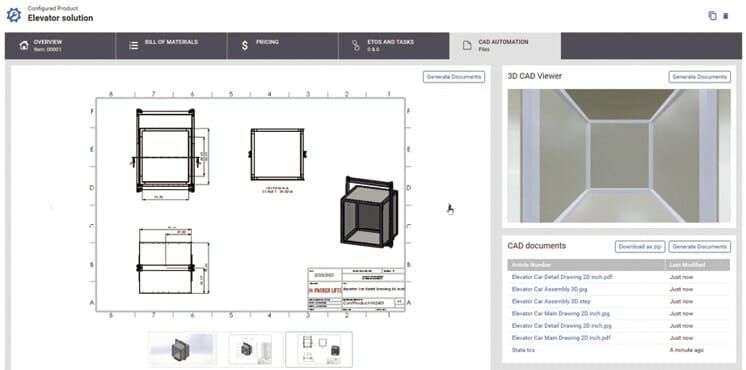Click the delete trash icon at top right
The height and width of the screenshot is (370, 746).
(x=726, y=16)
